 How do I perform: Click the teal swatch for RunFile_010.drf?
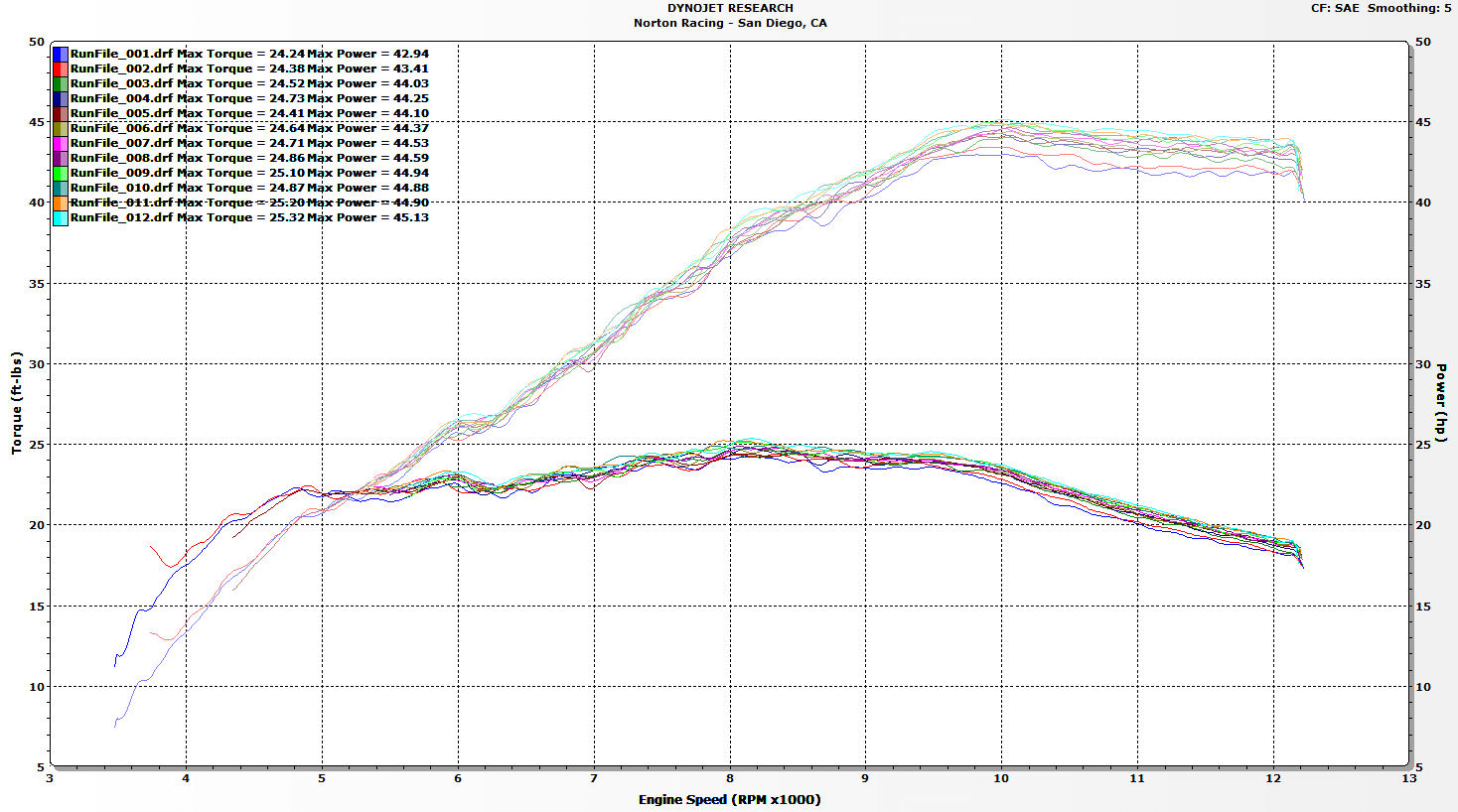61,189
